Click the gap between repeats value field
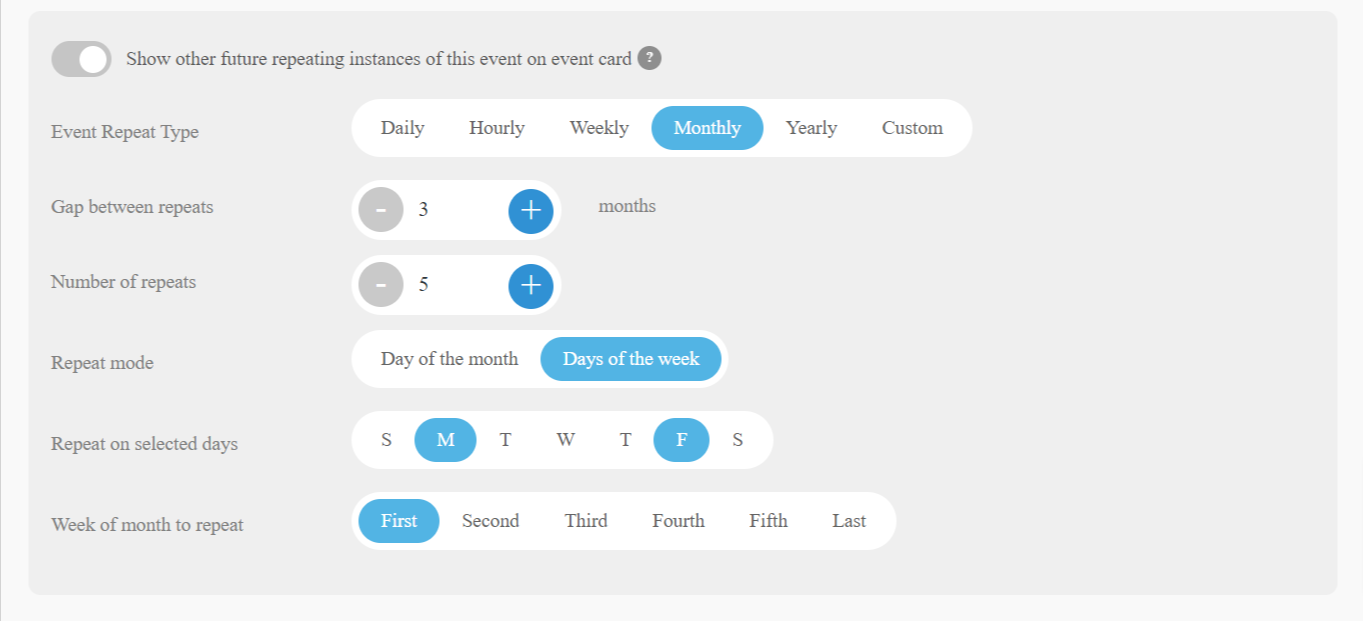1363x621 pixels. tap(456, 210)
